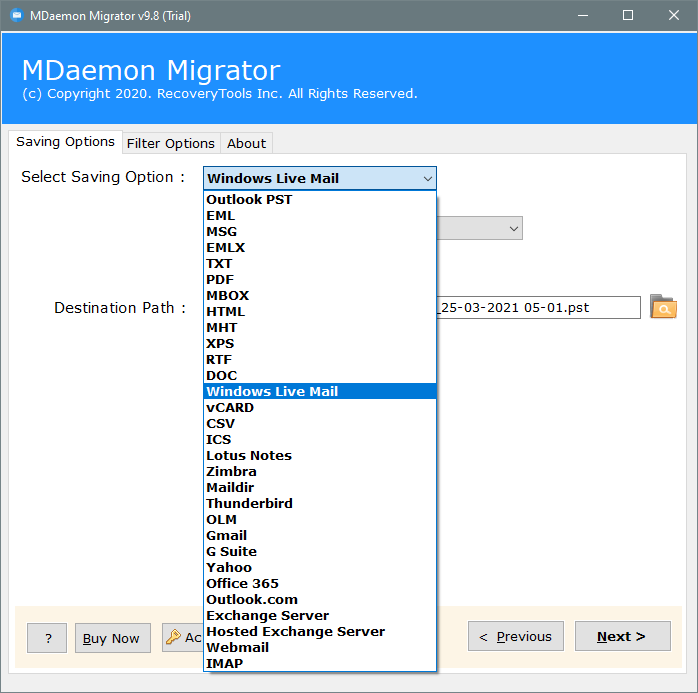698x693 pixels.
Task: Minimize the MDaemon Migrator window
Action: [583, 16]
